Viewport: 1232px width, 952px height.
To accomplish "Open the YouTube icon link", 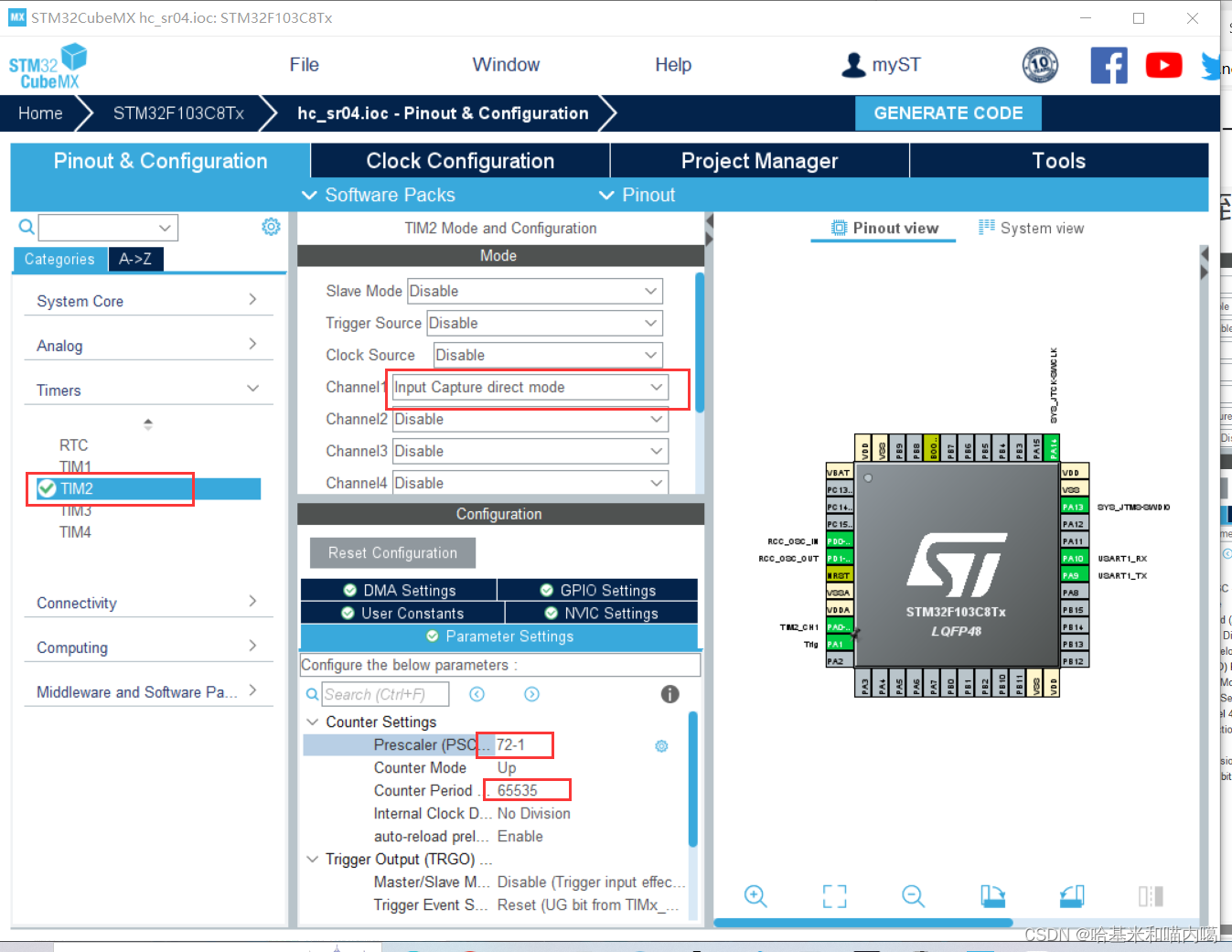I will [x=1163, y=65].
